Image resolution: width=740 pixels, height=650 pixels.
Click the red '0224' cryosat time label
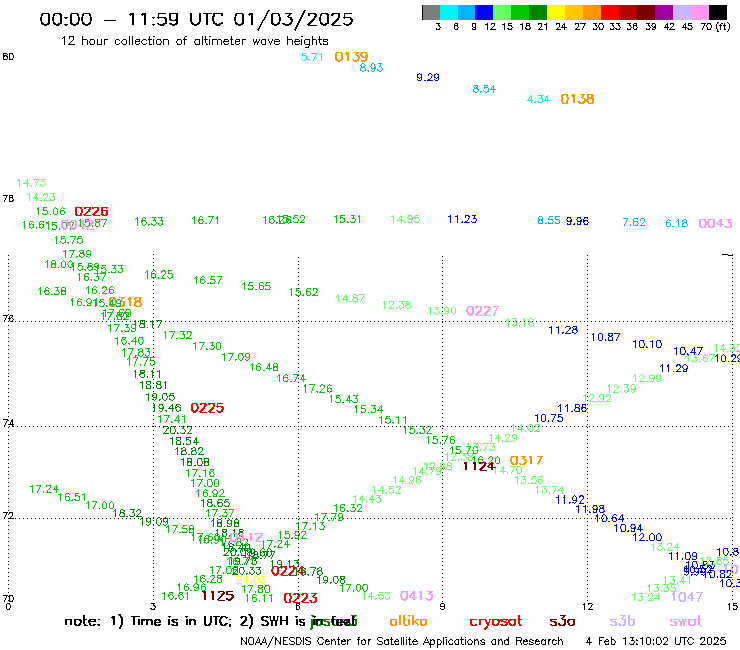288,571
